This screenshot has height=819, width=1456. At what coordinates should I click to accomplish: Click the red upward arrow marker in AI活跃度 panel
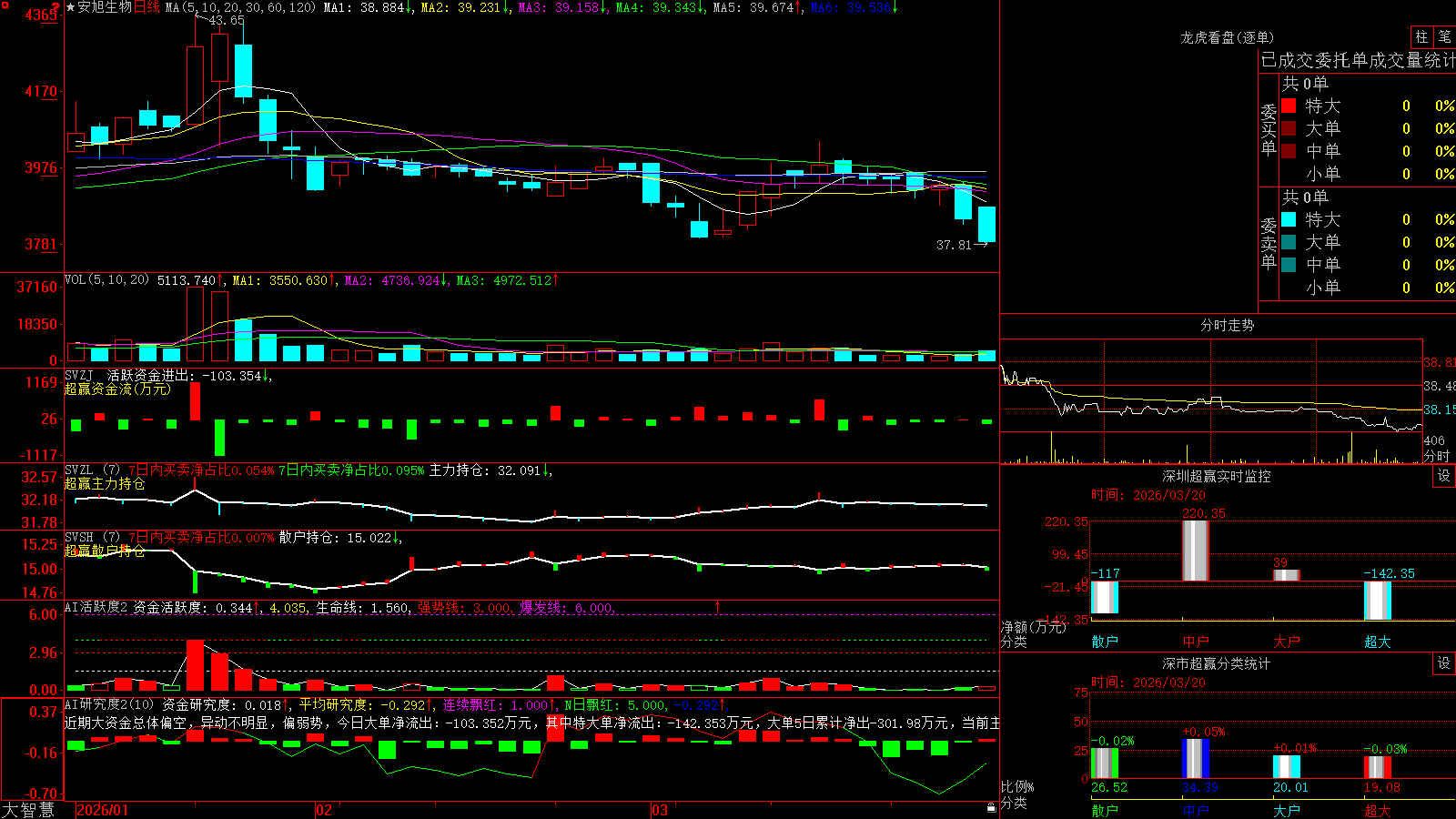(717, 606)
